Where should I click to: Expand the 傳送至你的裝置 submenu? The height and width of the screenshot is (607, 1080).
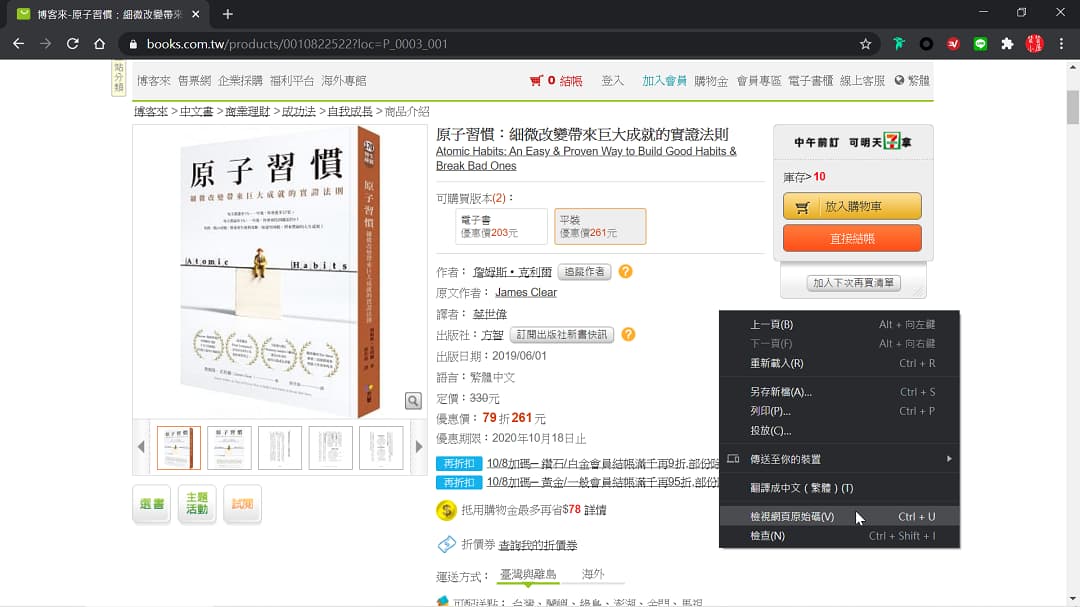839,459
